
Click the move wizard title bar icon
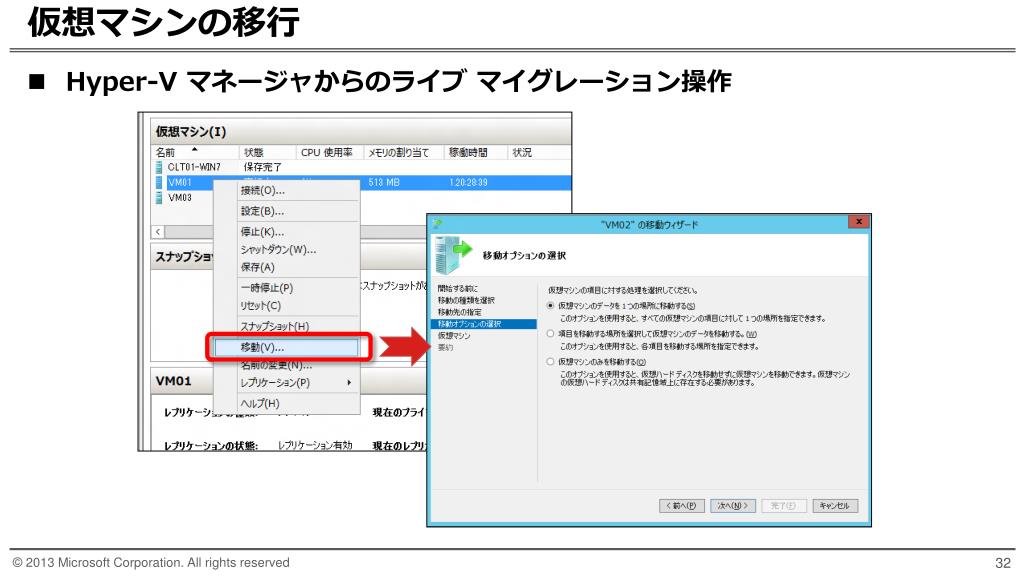click(x=437, y=223)
